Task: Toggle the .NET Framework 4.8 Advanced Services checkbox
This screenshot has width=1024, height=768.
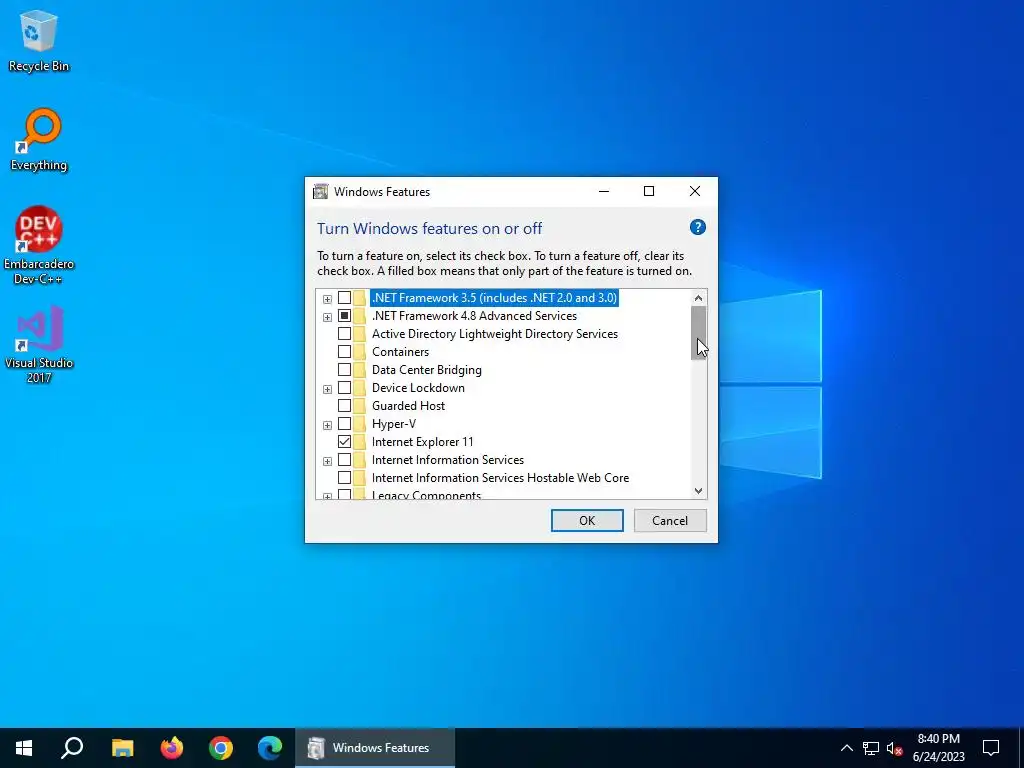Action: pos(344,316)
